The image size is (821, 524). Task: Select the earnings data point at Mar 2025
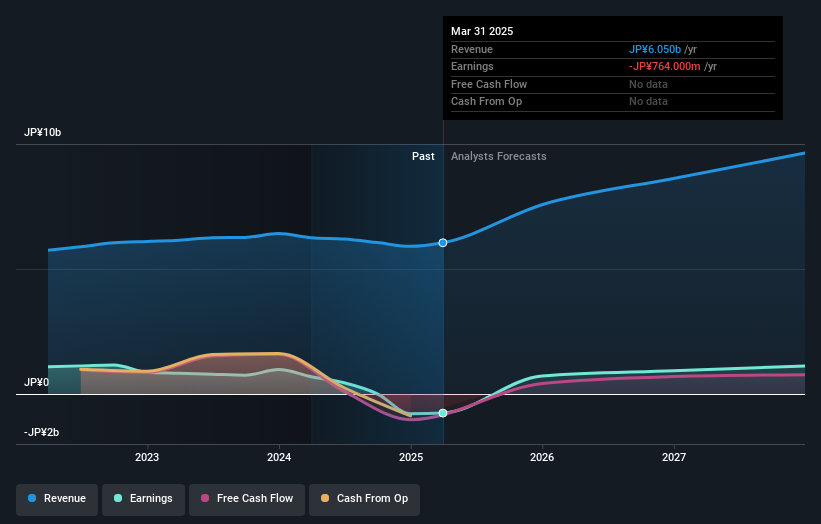443,413
